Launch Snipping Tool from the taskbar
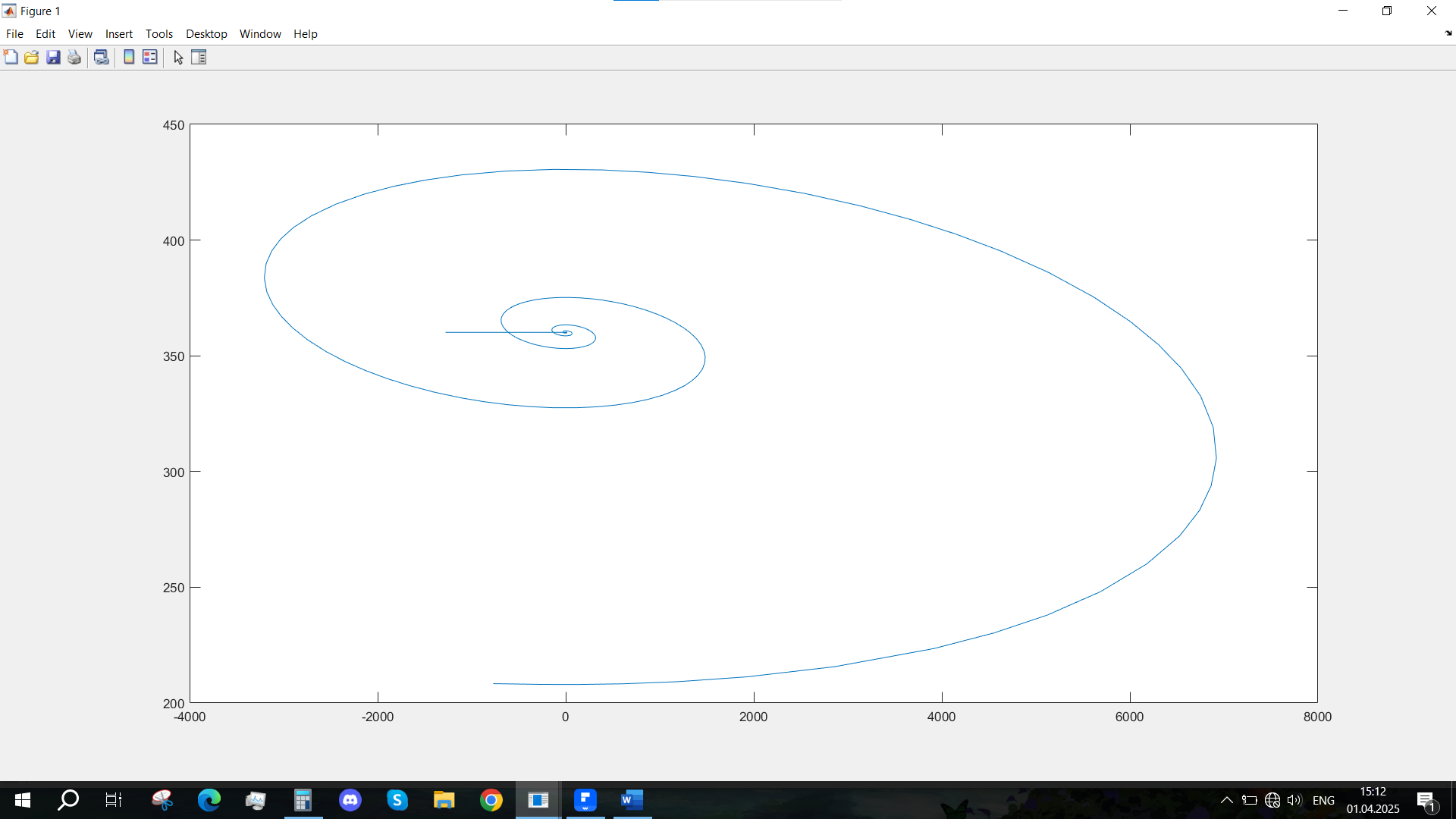The height and width of the screenshot is (819, 1456). pos(162,800)
